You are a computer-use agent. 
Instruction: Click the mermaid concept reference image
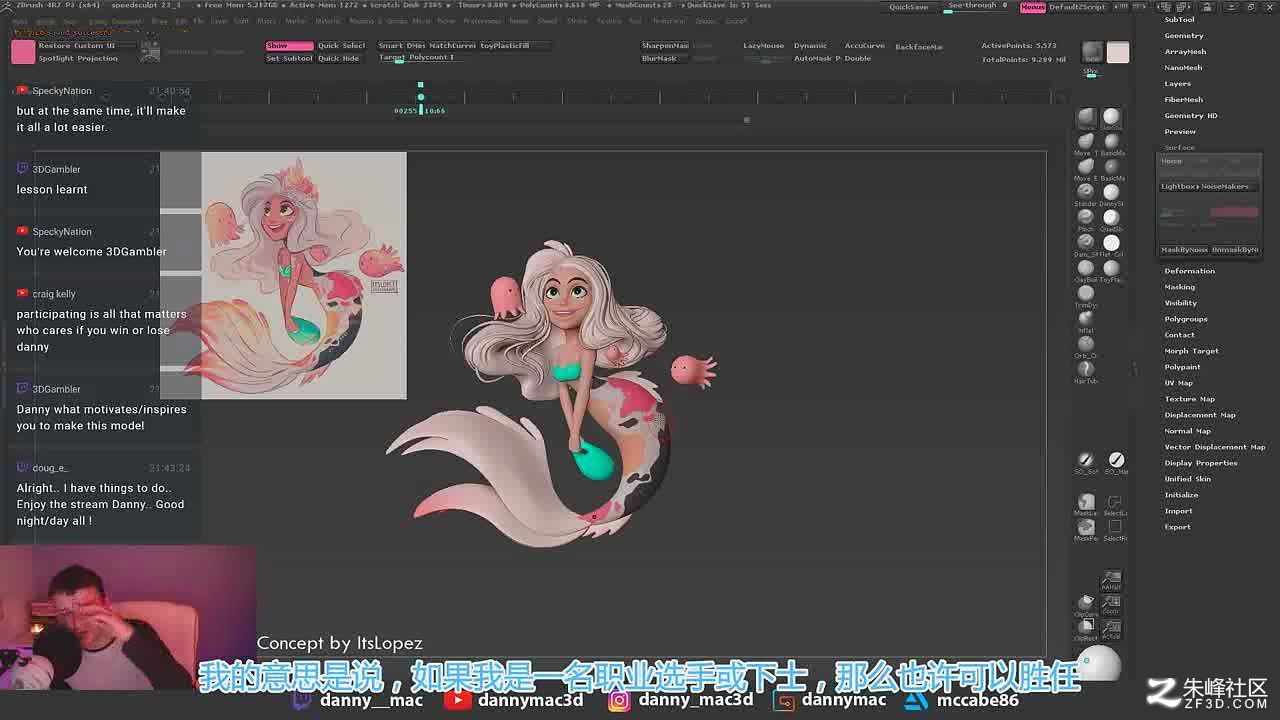(x=304, y=275)
